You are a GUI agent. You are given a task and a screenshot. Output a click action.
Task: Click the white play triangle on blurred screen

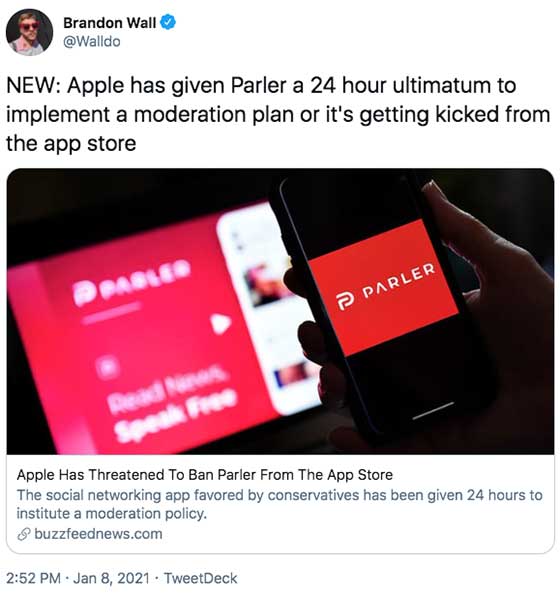click(x=221, y=323)
